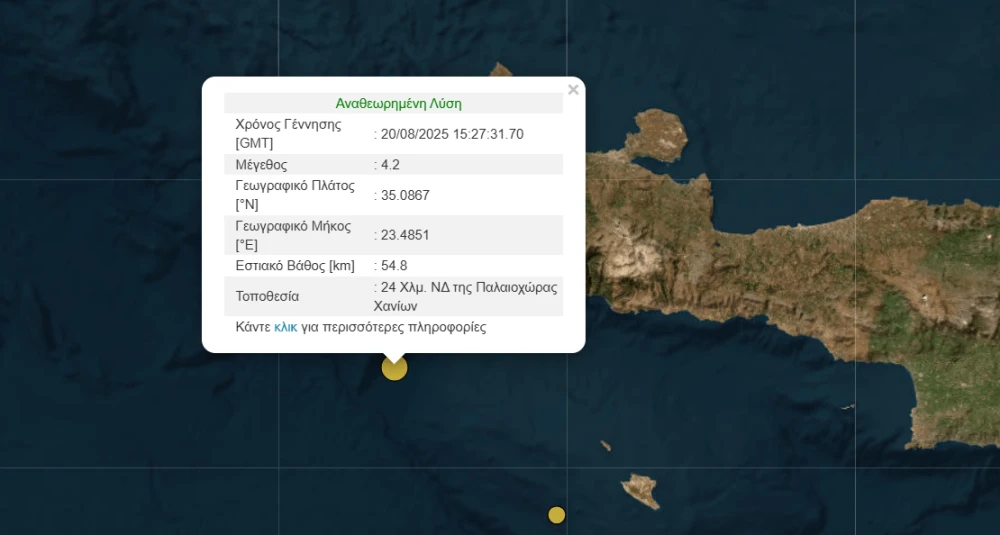Click the 'Μέγεθος' label
Screen dimensions: 1000x535
pyautogui.click(x=261, y=165)
